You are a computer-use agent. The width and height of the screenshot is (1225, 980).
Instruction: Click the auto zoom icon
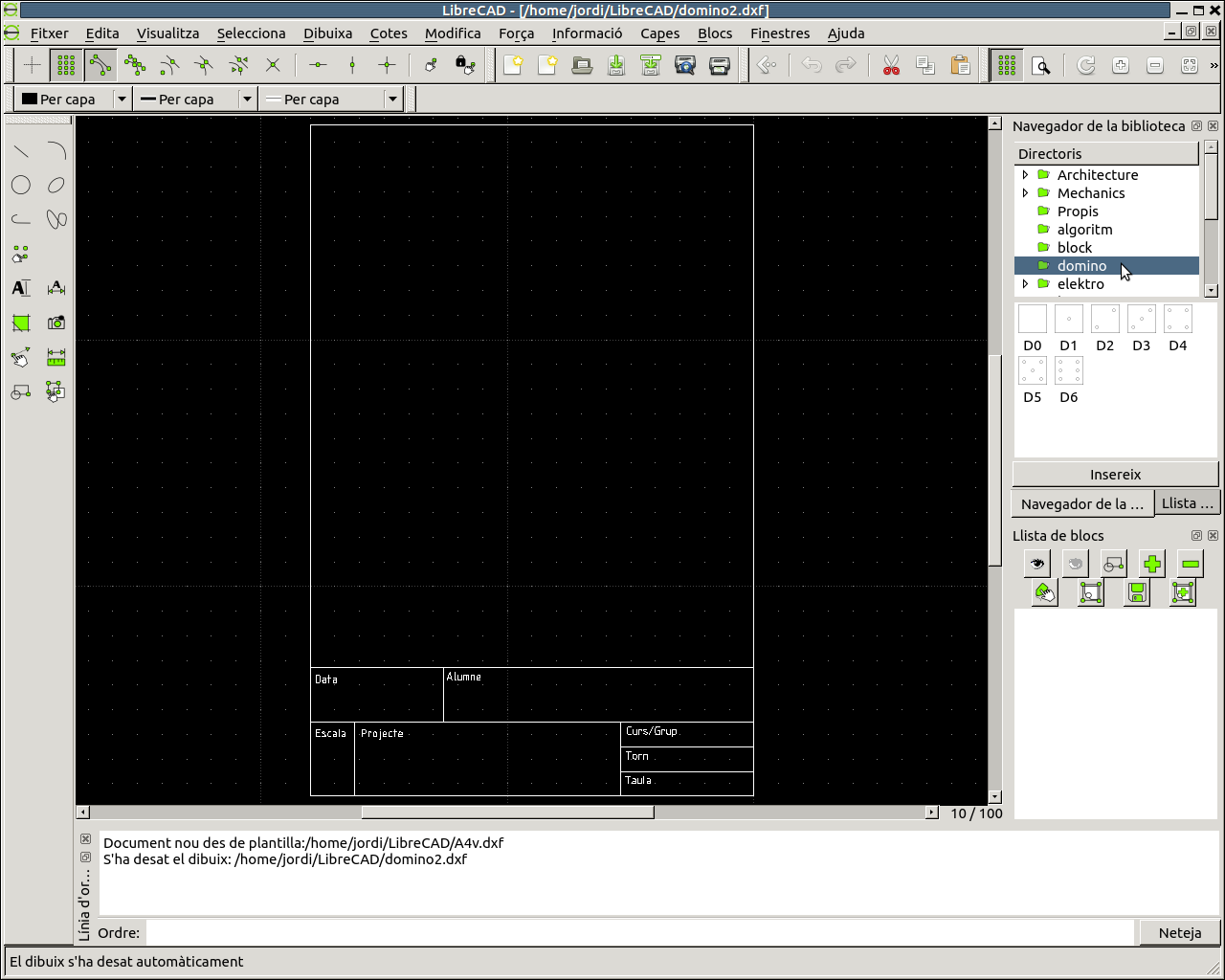tap(1190, 65)
